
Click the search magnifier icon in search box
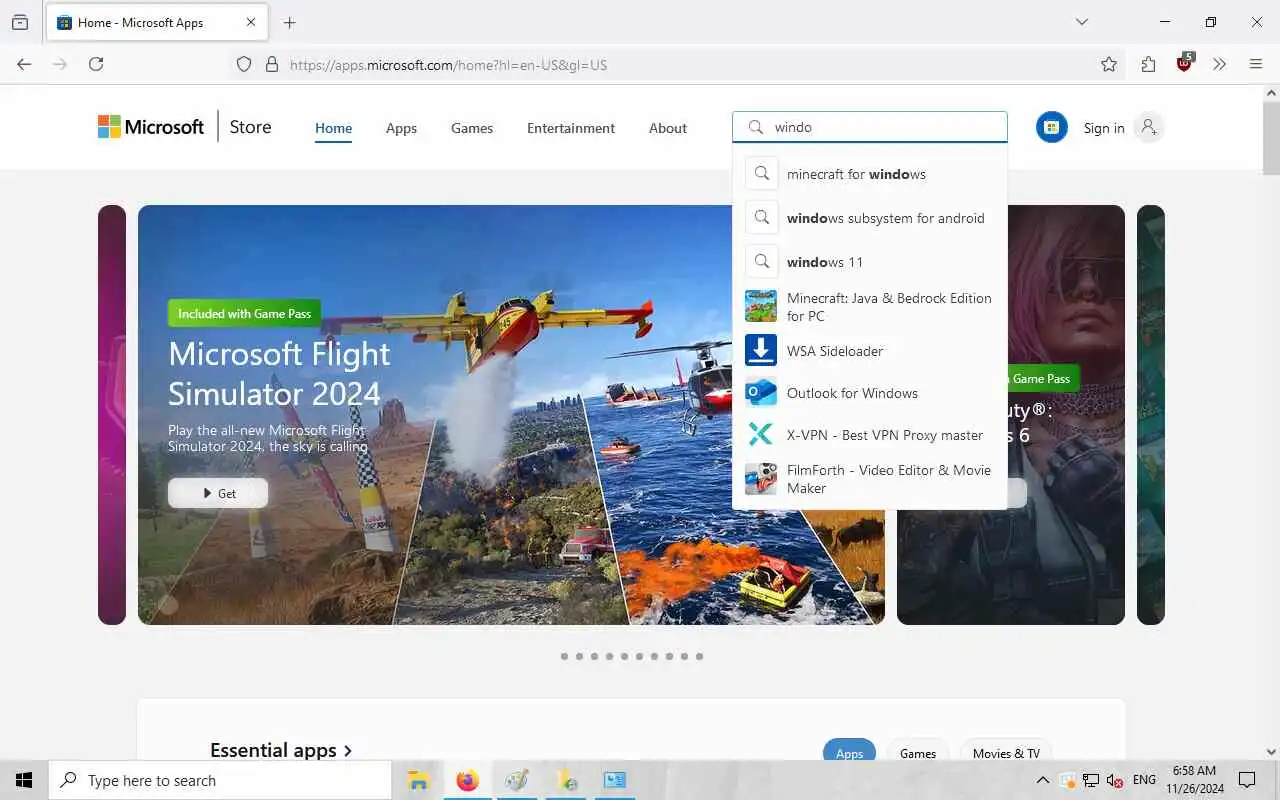click(756, 127)
